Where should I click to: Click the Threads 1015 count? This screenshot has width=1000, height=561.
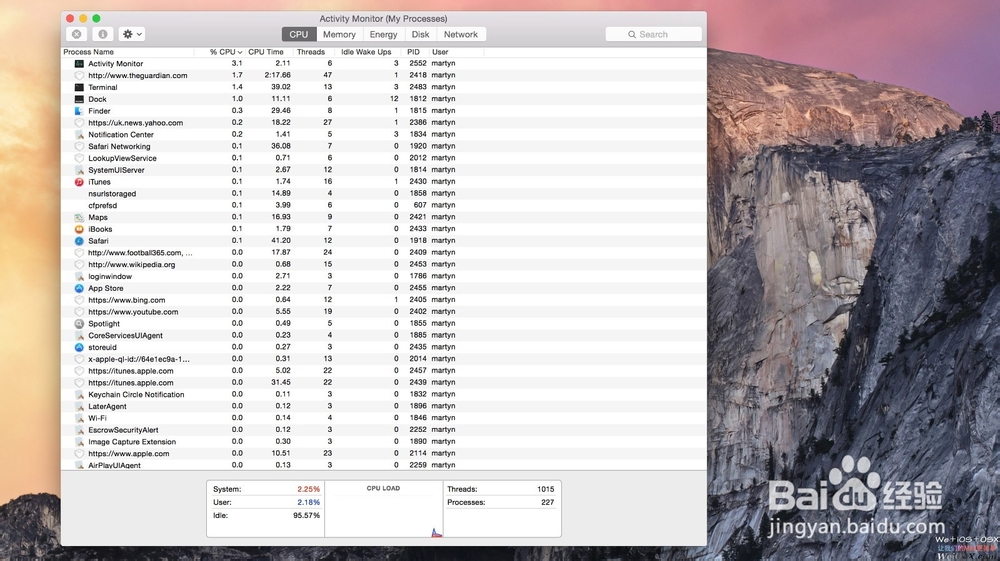click(x=545, y=490)
